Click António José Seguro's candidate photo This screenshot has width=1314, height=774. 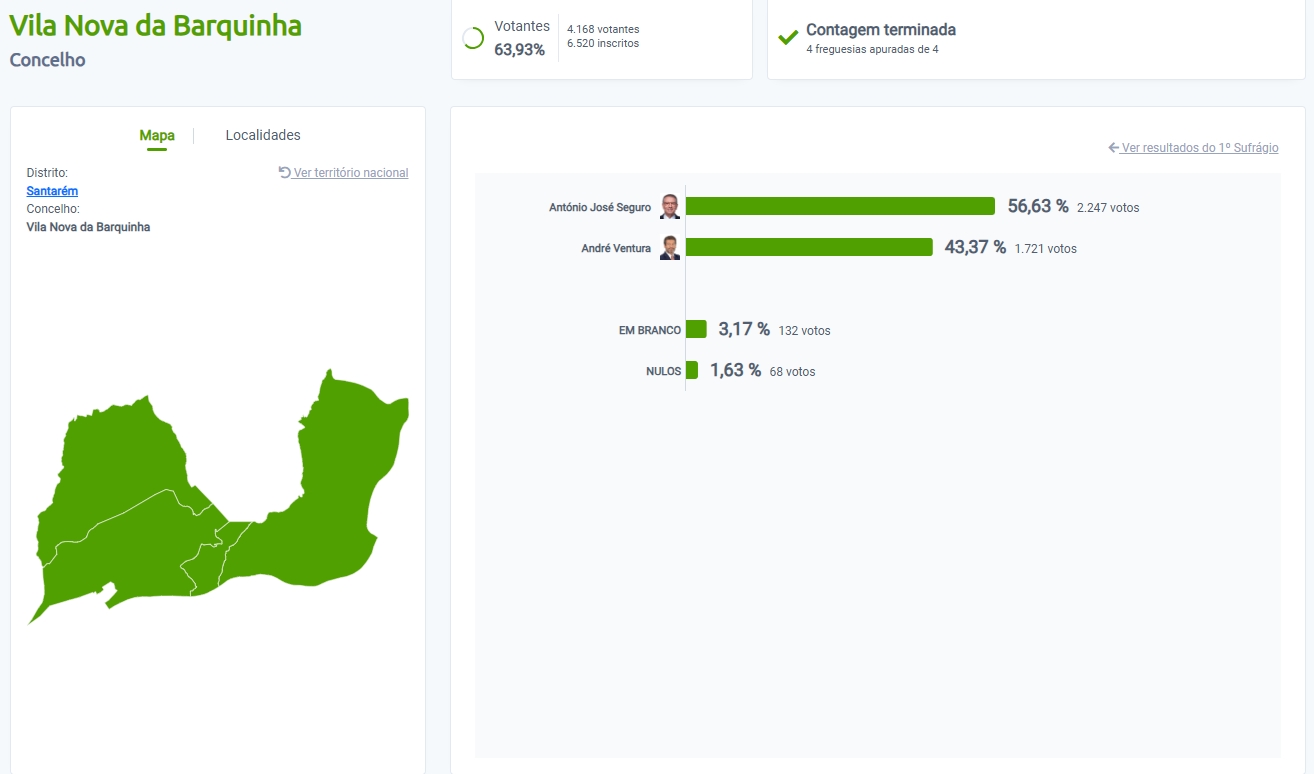pyautogui.click(x=670, y=207)
